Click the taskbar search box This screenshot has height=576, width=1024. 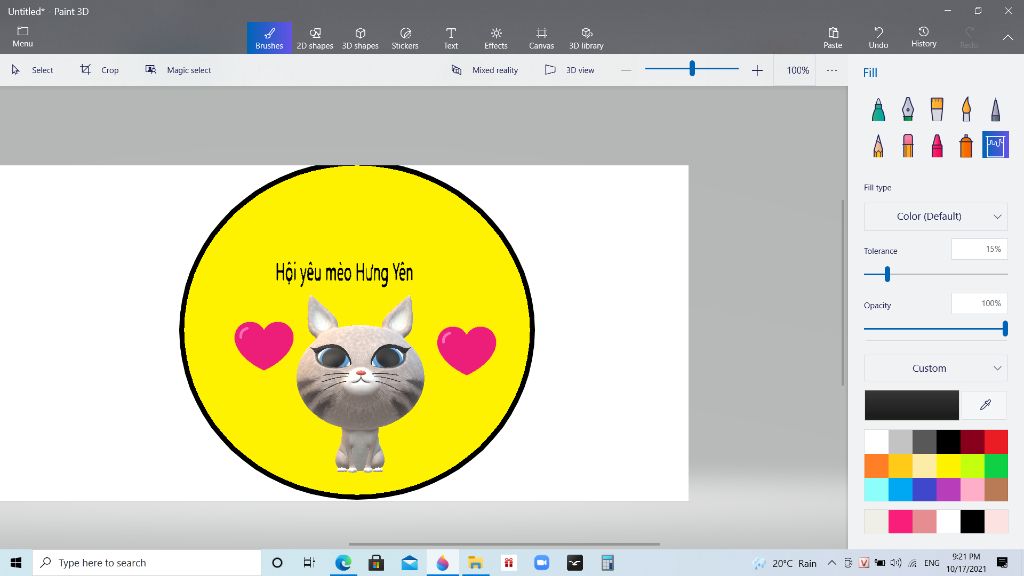(x=147, y=562)
